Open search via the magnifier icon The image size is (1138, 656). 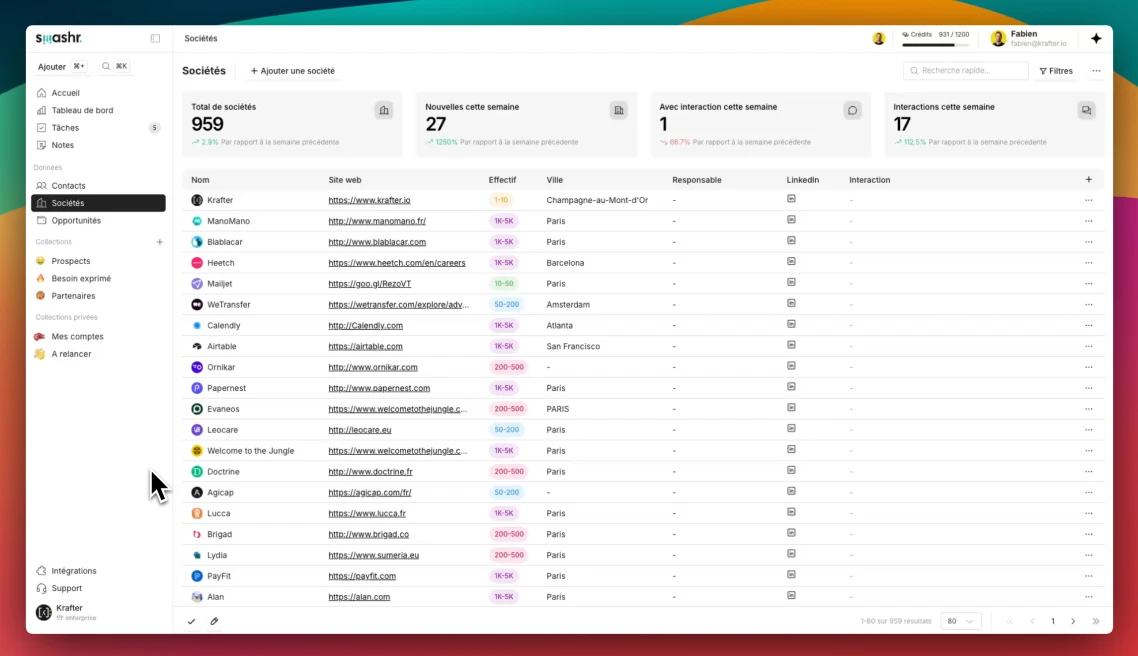[x=106, y=66]
